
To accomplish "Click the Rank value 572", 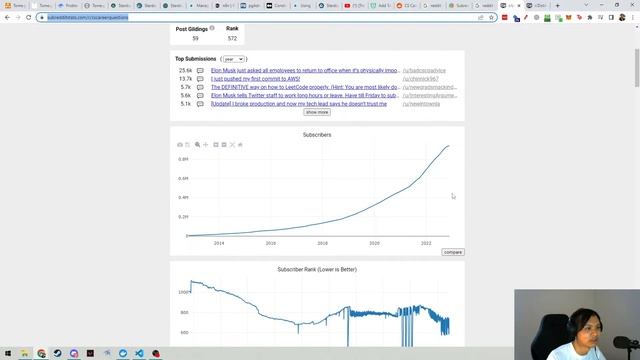I will pyautogui.click(x=232, y=38).
